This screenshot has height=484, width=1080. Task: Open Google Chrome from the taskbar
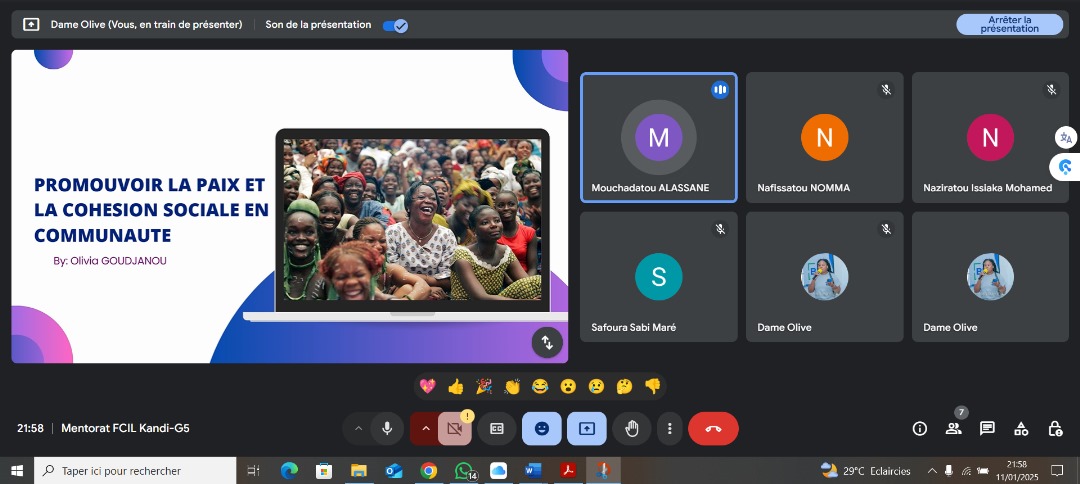click(428, 471)
